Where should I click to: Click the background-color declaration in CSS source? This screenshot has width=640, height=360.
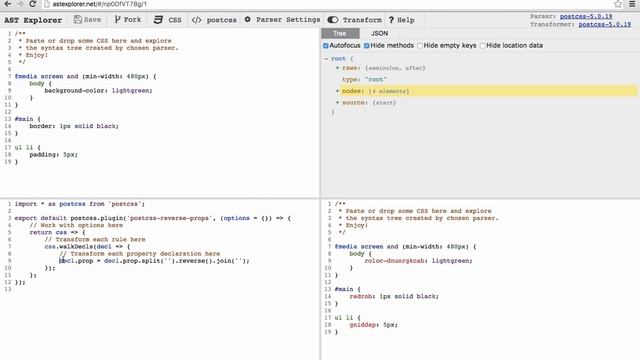coord(98,91)
